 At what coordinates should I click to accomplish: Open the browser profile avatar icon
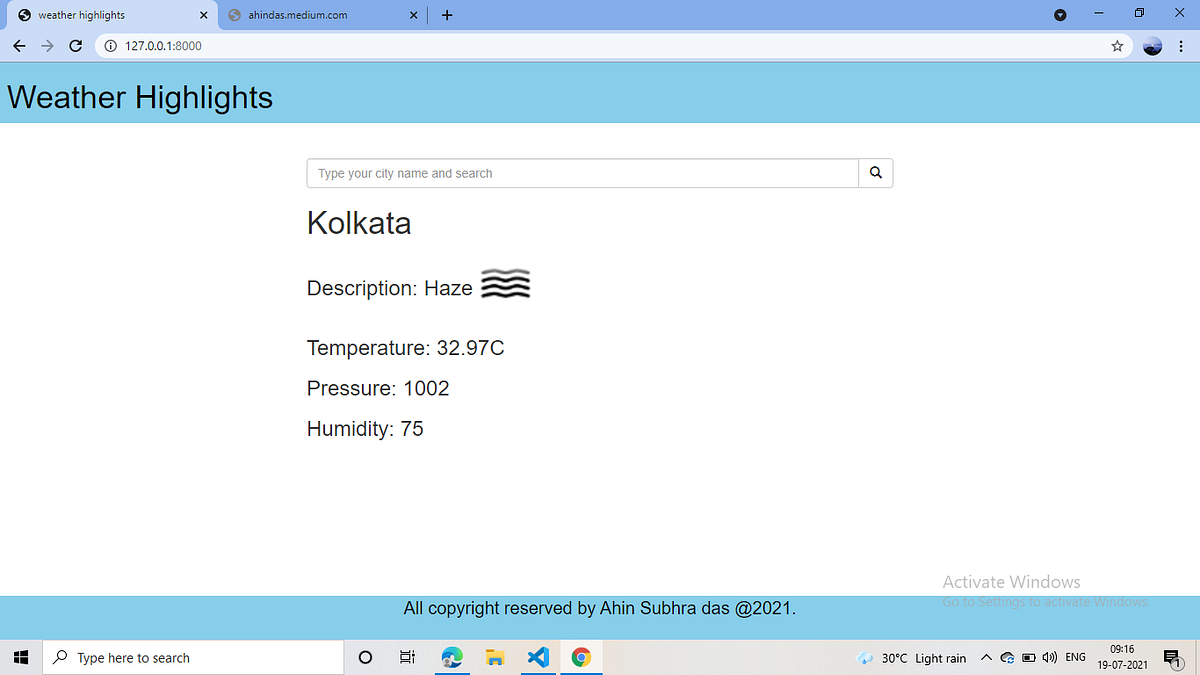1152,46
